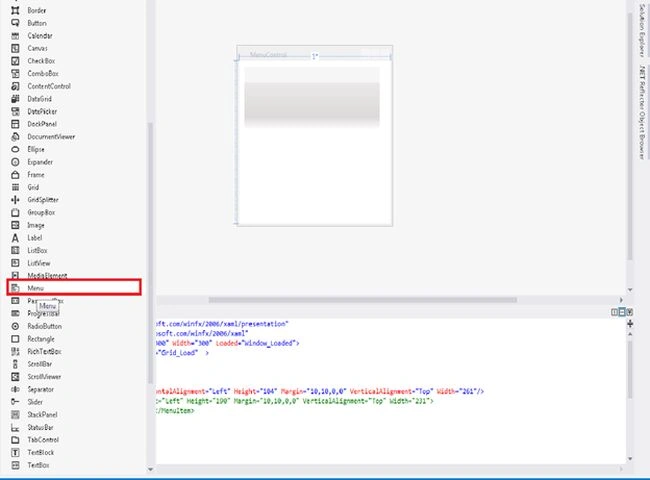Click the Grid_Load text in XAML editor

179,353
